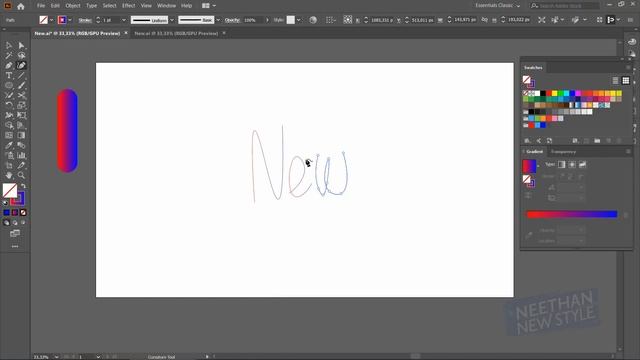Click the gradient preview thumbnail in Gradient panel
This screenshot has height=360, width=640.
tap(529, 166)
